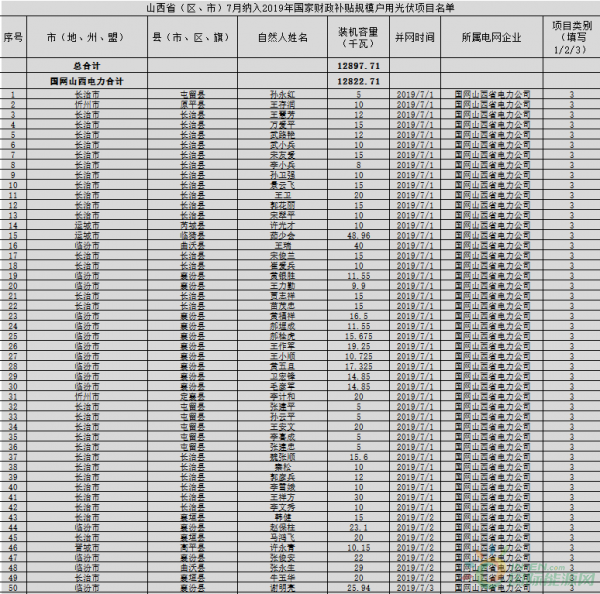Select the capacity cell showing 23.1
Viewport: 600px width, 594px height.
pos(358,527)
